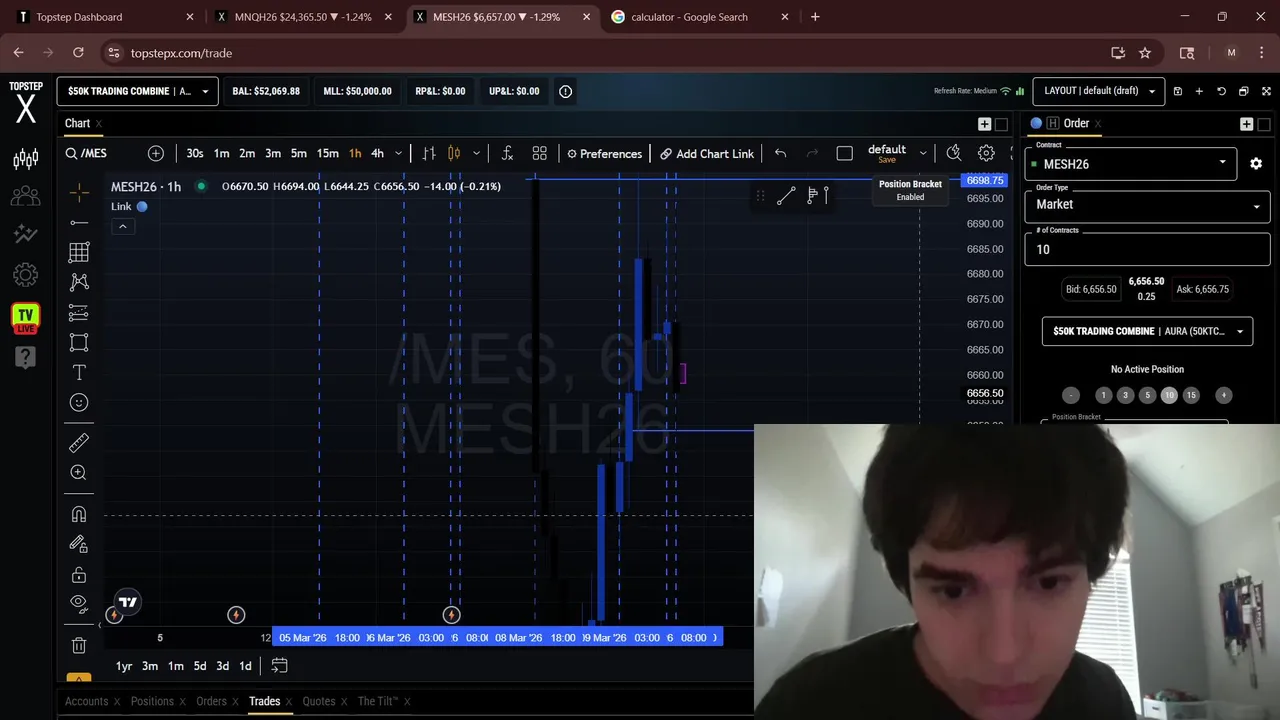1280x720 pixels.
Task: Expand chart type dropdown arrow
Action: click(476, 153)
